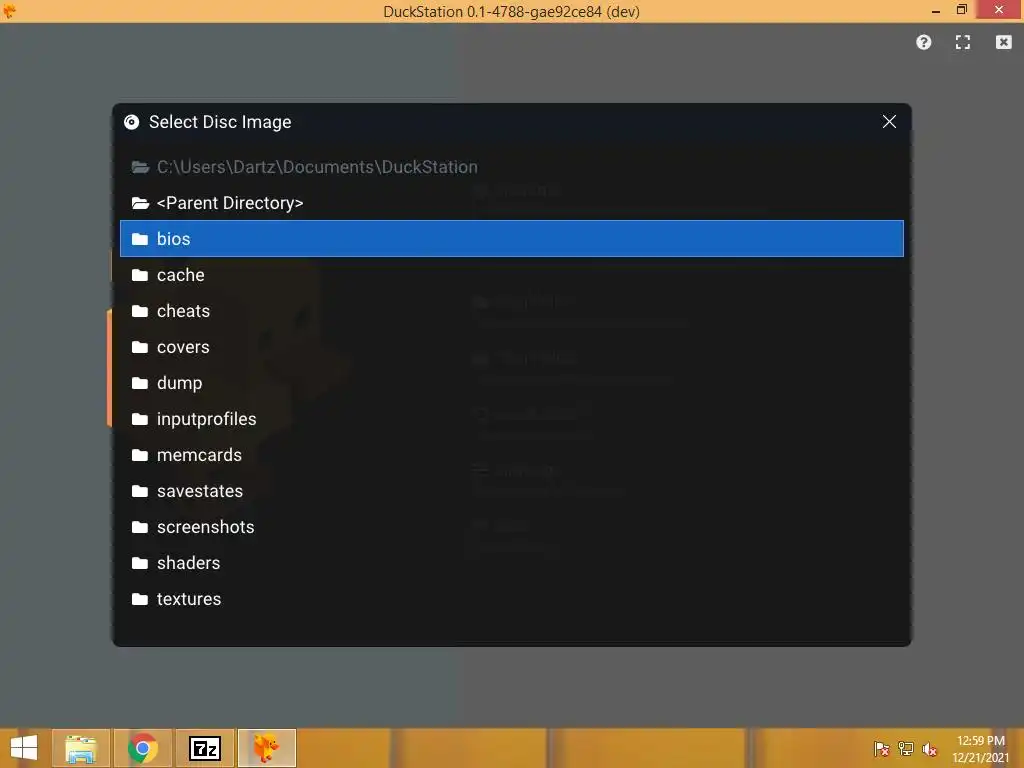Click the open-folder icon next to Parent Directory
Viewport: 1024px width, 768px height.
click(140, 203)
